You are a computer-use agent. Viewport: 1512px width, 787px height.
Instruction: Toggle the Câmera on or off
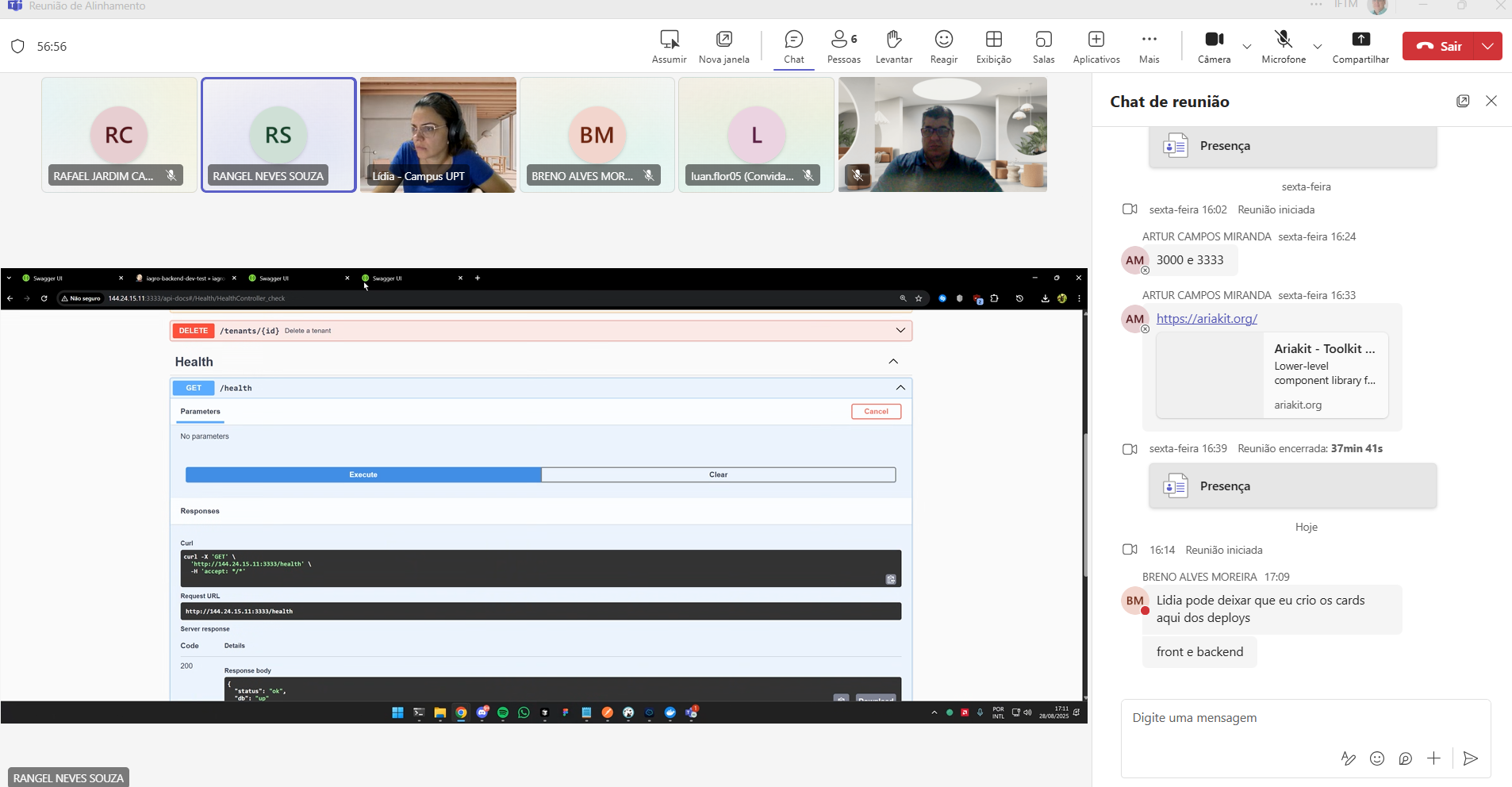click(x=1214, y=47)
